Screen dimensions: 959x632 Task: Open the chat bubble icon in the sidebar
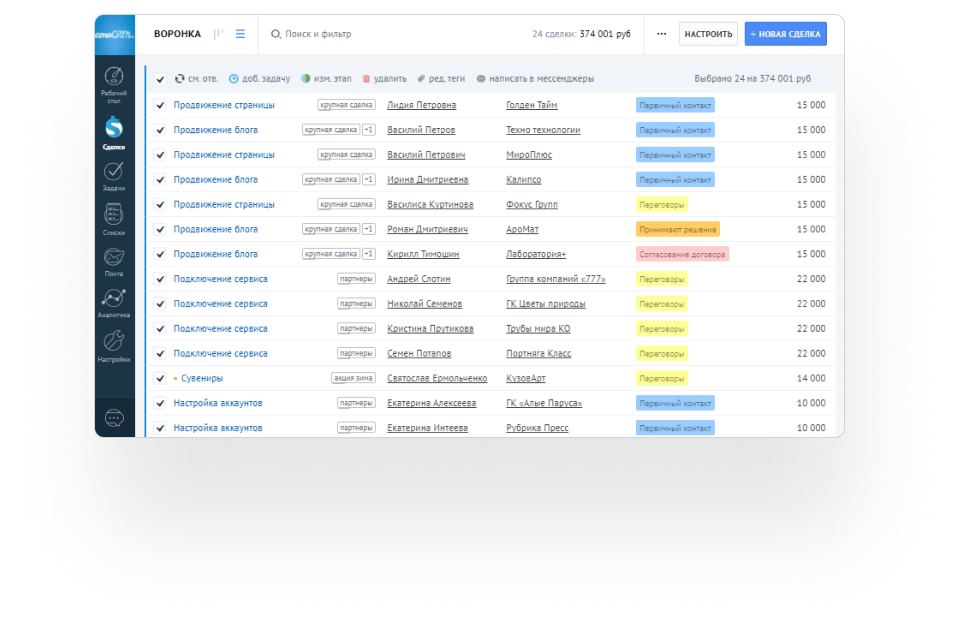tap(114, 418)
